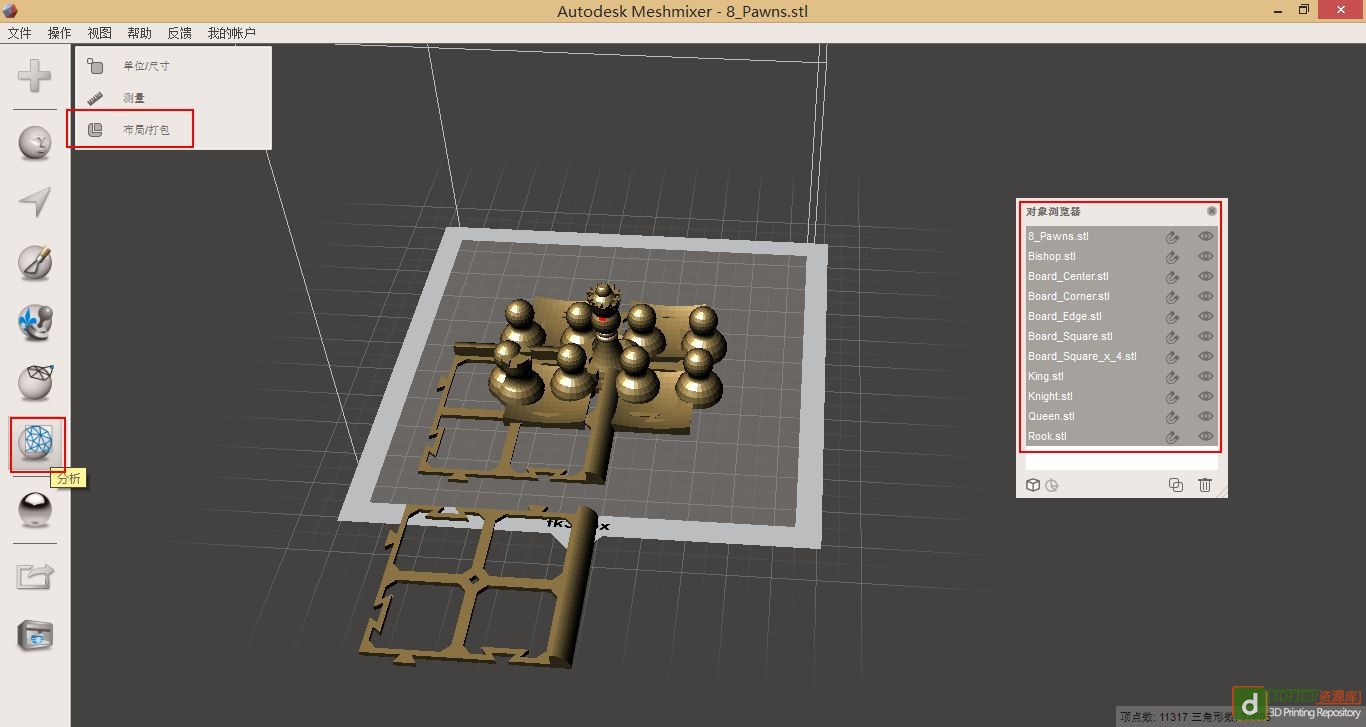Open the 操作 menu
Image resolution: width=1366 pixels, height=727 pixels.
pyautogui.click(x=60, y=33)
